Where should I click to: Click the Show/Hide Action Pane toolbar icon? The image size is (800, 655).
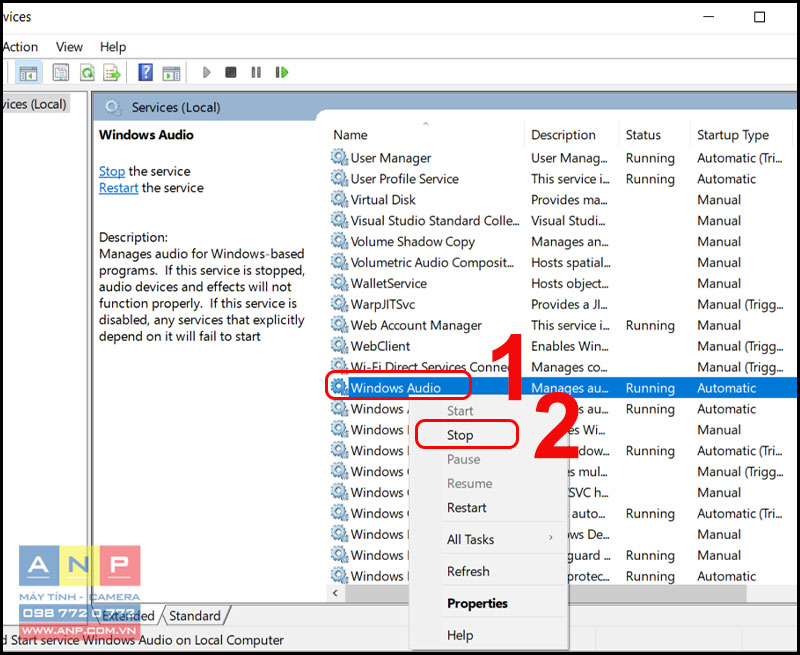click(x=171, y=73)
